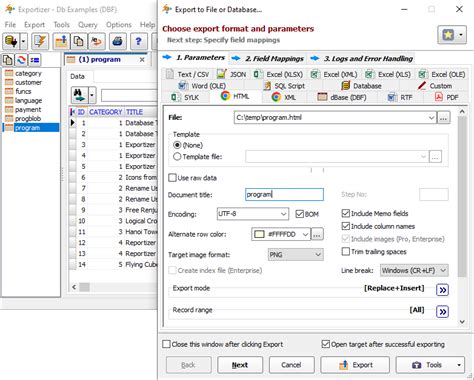Expand the Export mode section
The width and height of the screenshot is (474, 380).
[x=442, y=290]
